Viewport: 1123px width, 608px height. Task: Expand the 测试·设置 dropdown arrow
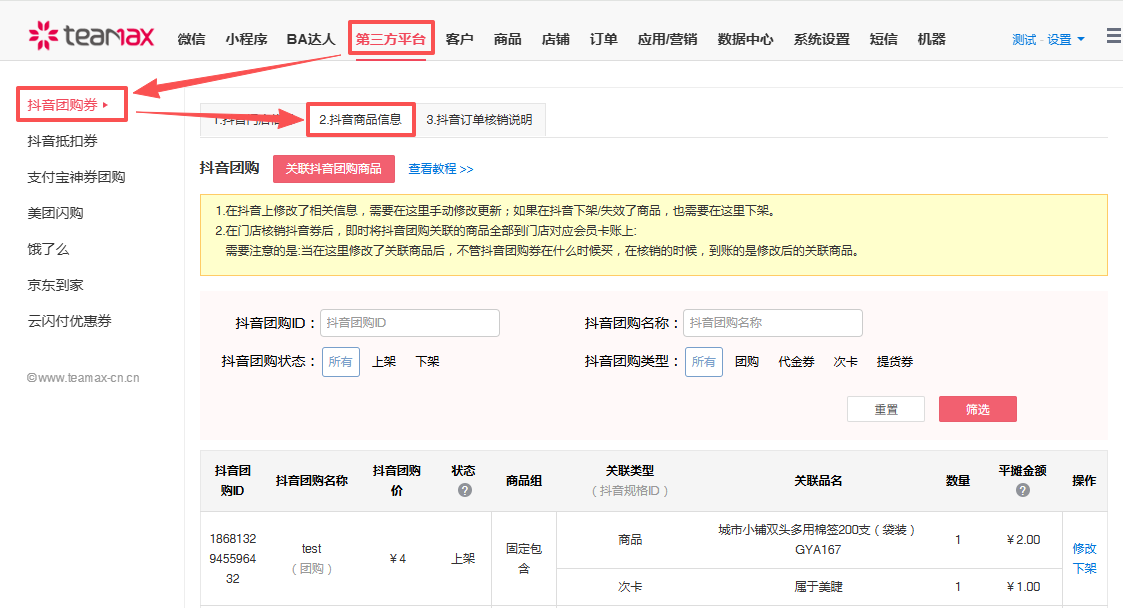(x=1081, y=39)
